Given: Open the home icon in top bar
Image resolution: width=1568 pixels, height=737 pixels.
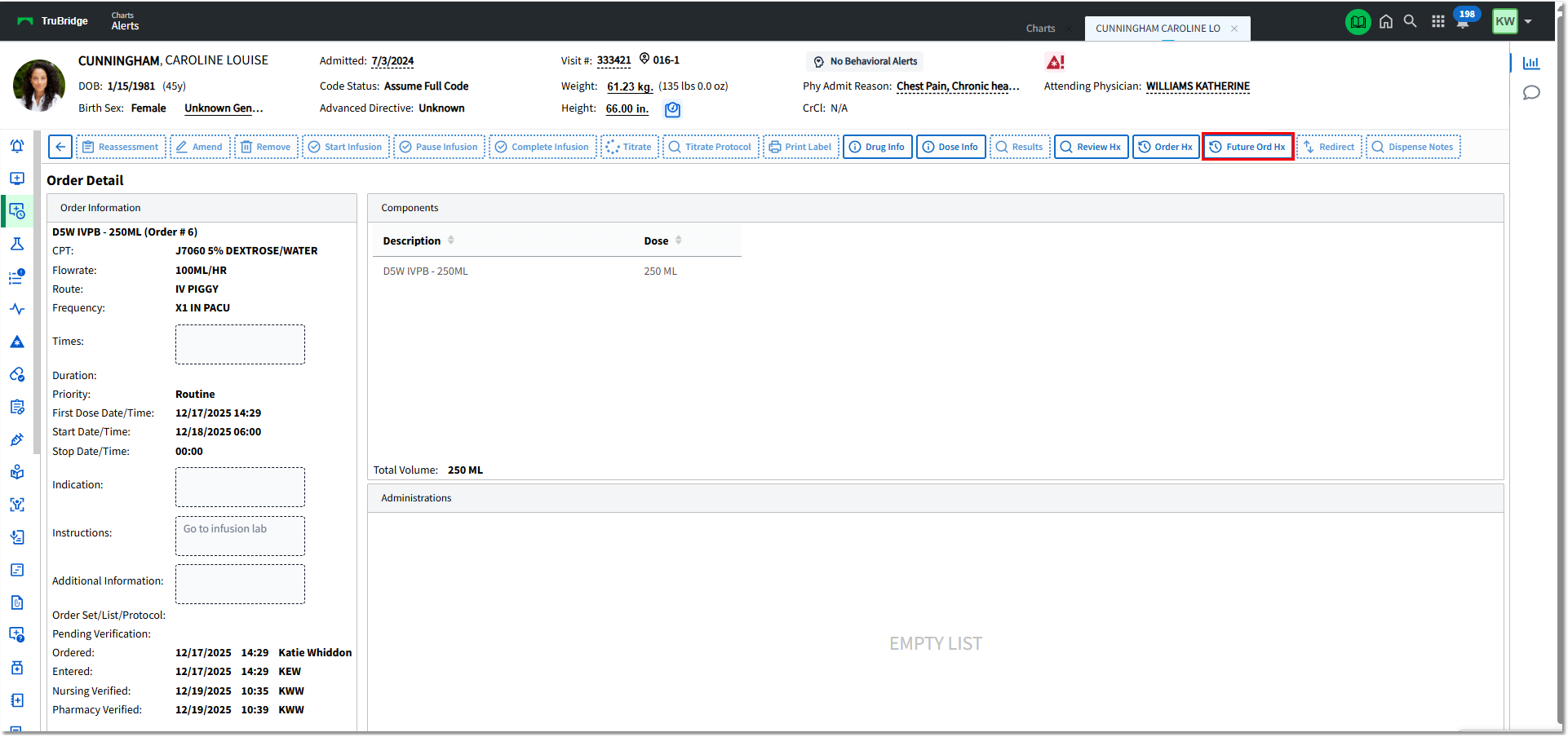Looking at the screenshot, I should (x=1385, y=22).
